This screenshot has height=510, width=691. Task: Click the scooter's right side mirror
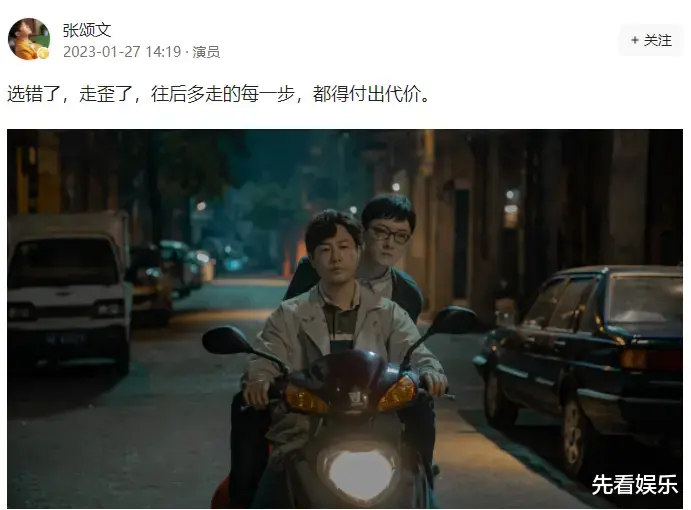455,319
